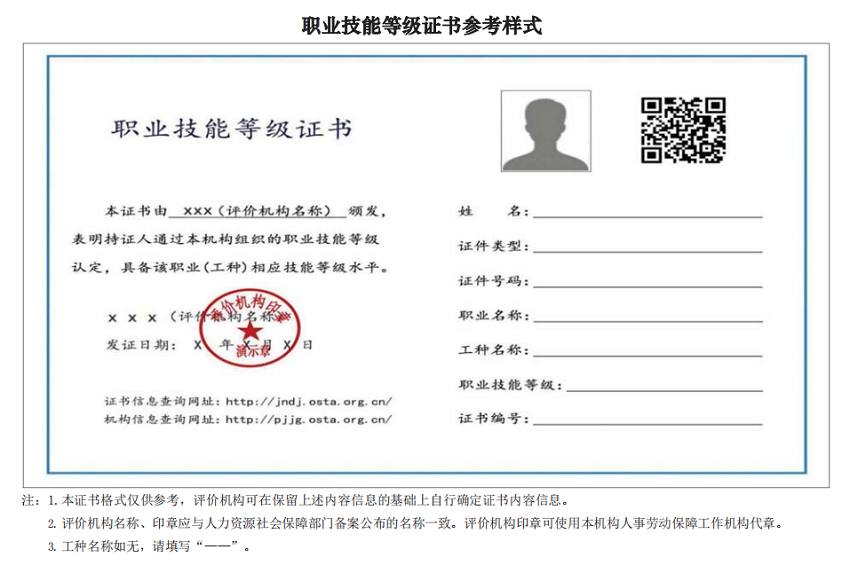Click note 3 about 工种名称如无

pos(150,547)
